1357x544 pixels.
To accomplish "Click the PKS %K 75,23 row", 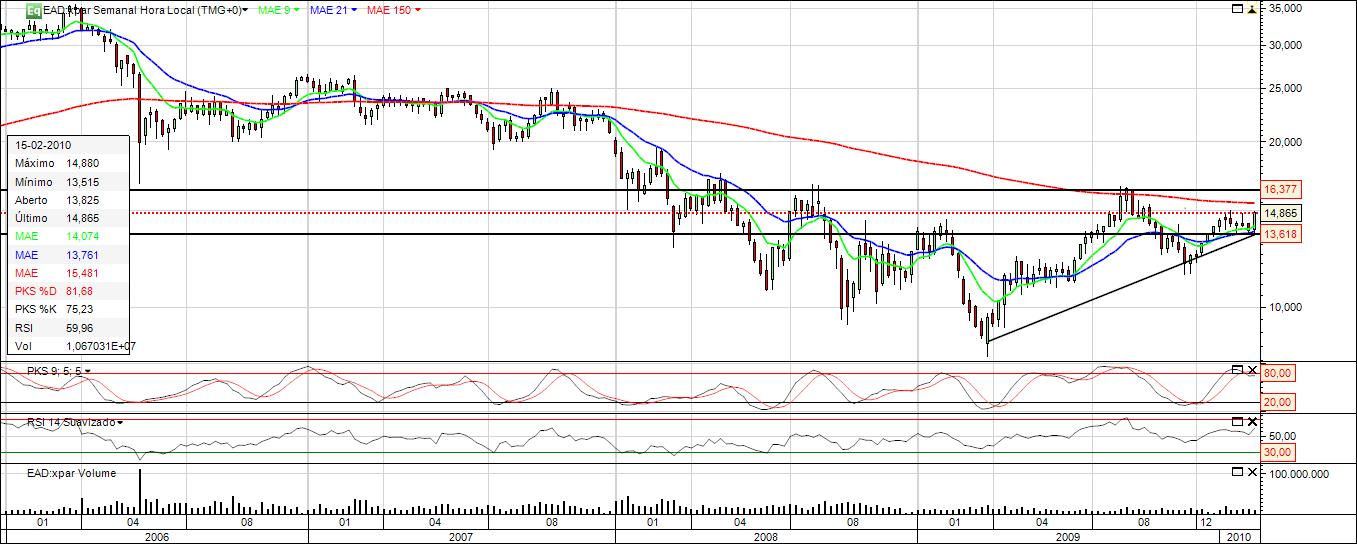I will pos(68,309).
